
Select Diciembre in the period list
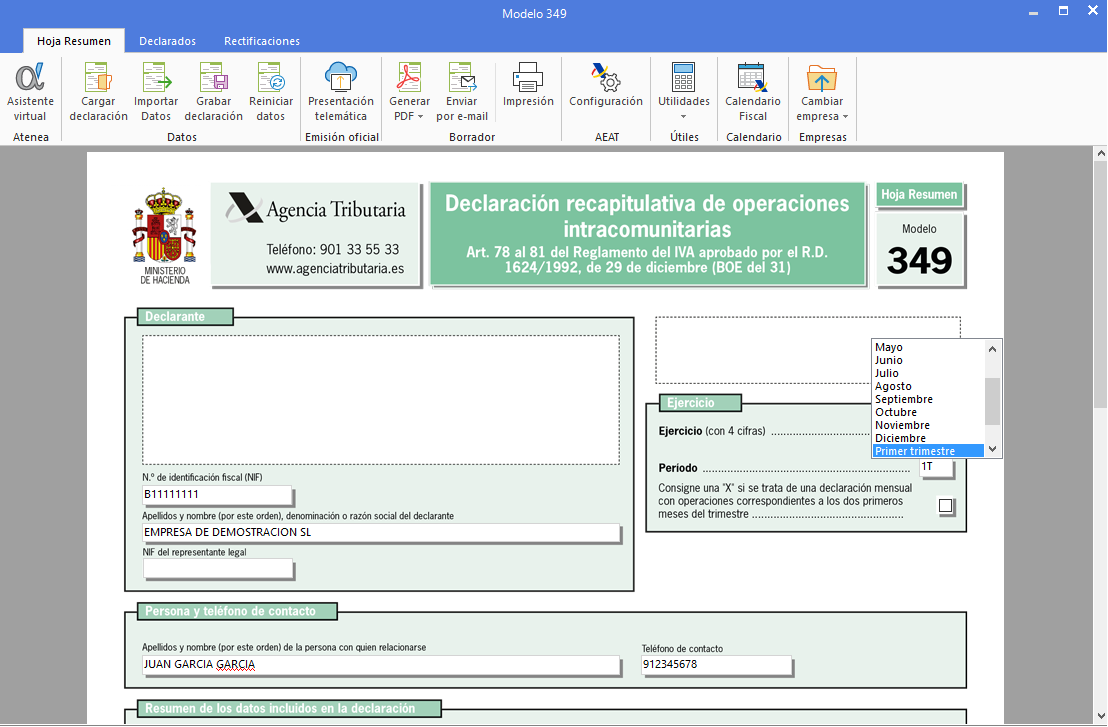929,438
